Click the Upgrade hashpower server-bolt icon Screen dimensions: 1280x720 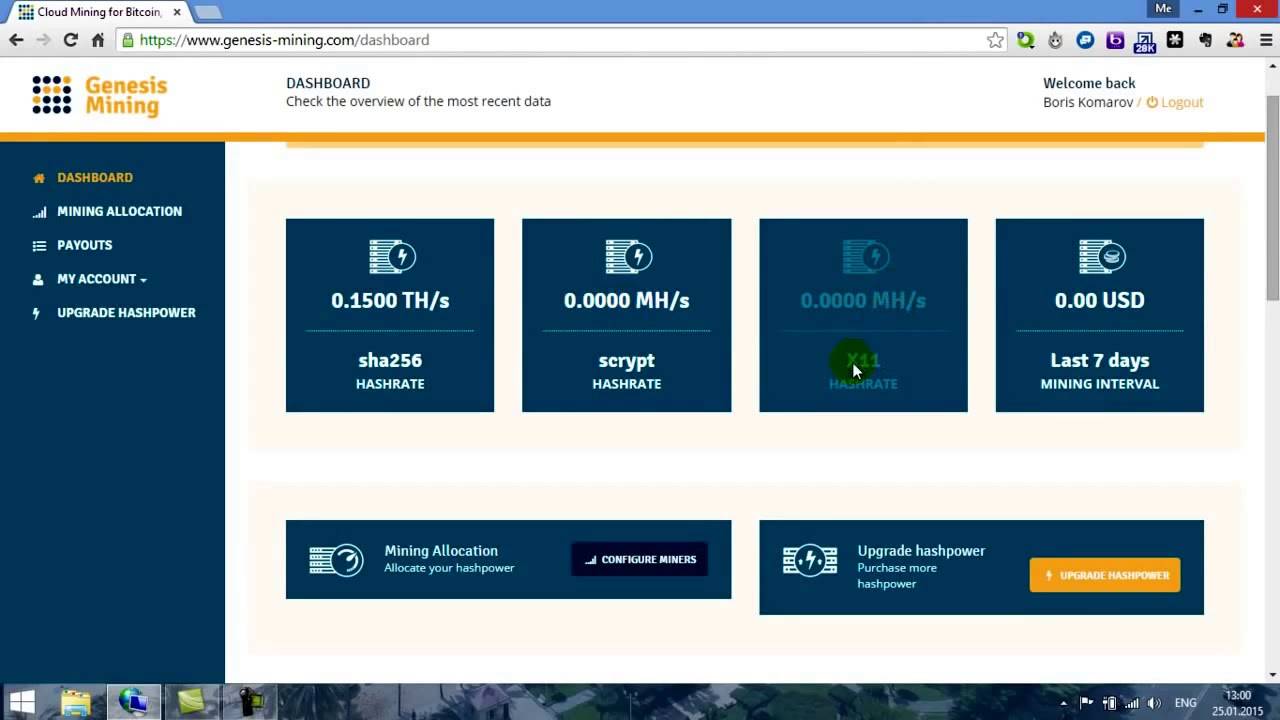tap(809, 560)
